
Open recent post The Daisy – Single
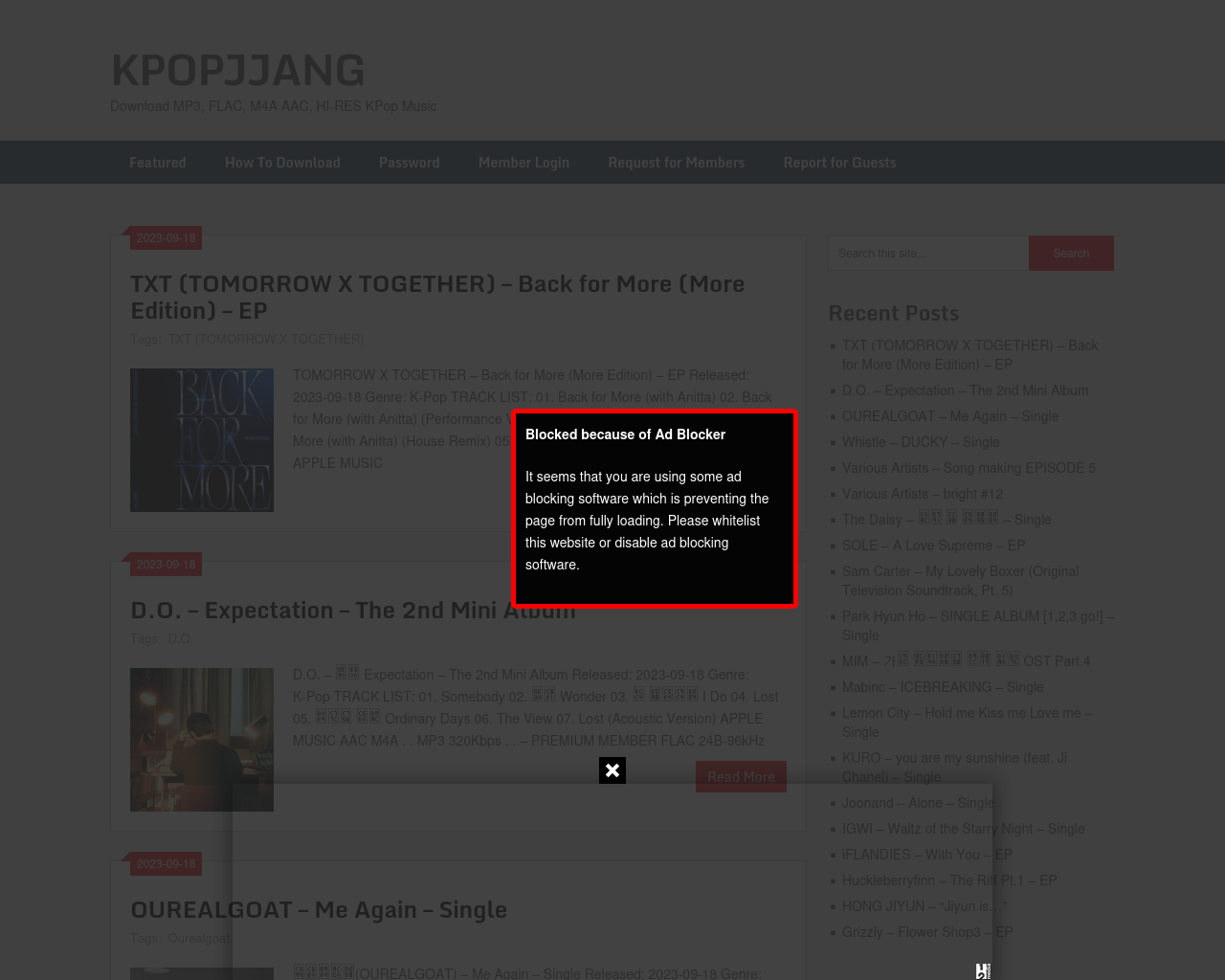[947, 520]
